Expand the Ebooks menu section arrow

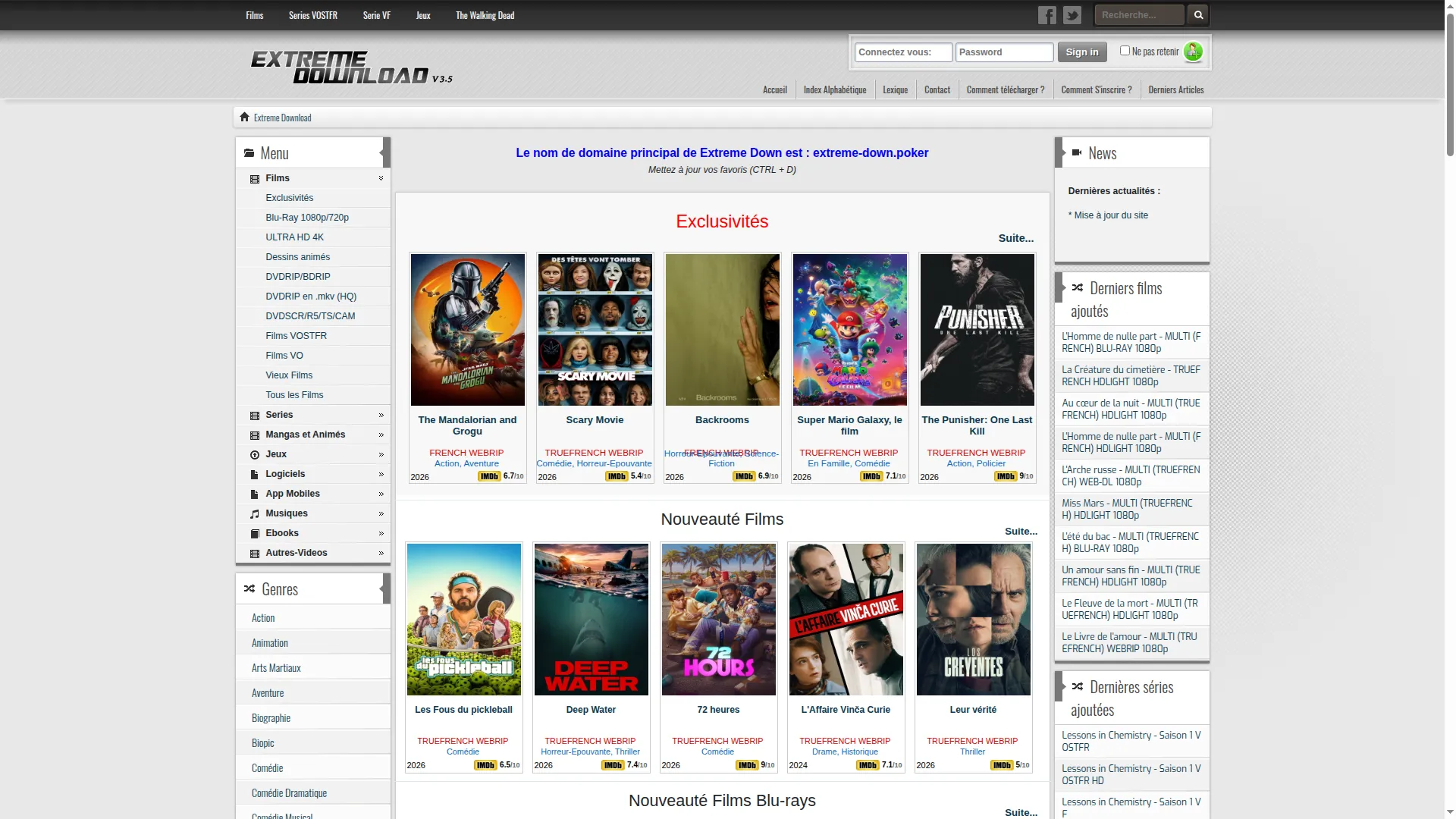pos(381,533)
